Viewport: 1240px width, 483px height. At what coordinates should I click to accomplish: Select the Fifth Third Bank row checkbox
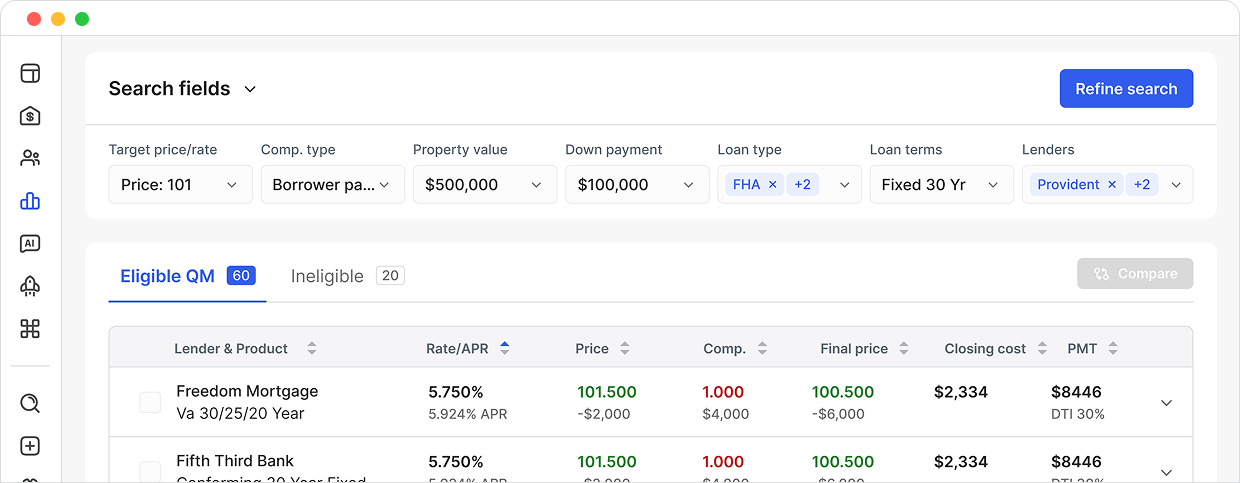coord(150,472)
